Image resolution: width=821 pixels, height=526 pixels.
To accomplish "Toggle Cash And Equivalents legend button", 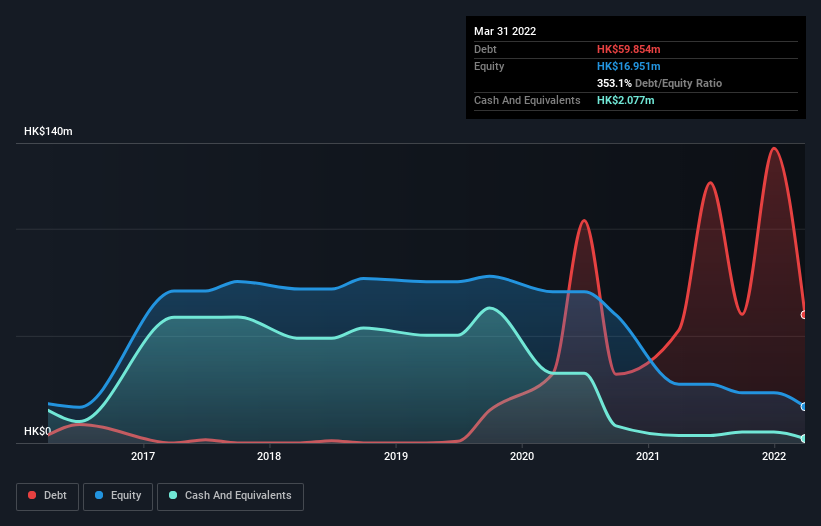I will [230, 497].
